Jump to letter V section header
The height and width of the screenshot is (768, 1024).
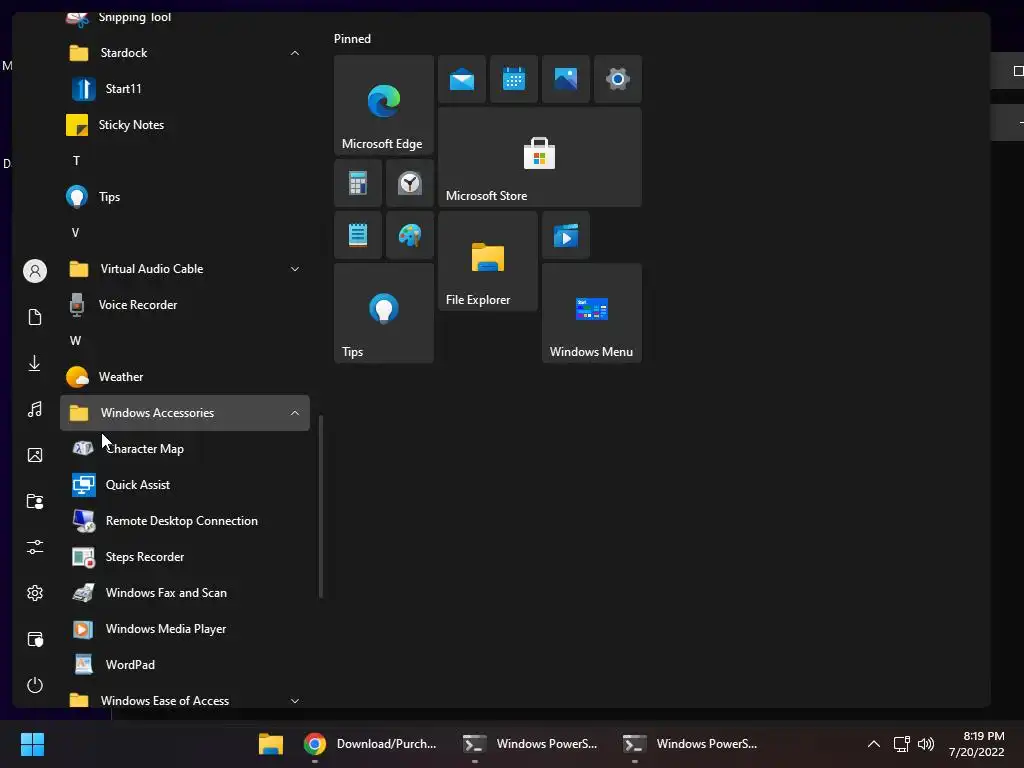click(x=76, y=232)
